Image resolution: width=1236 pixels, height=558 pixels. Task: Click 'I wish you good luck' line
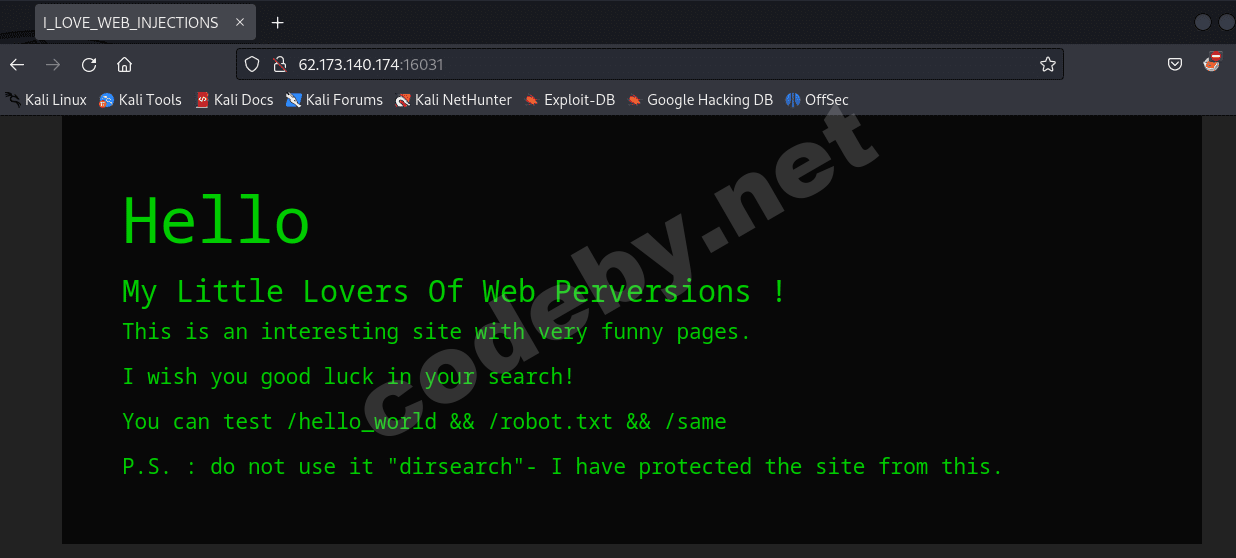click(x=348, y=377)
